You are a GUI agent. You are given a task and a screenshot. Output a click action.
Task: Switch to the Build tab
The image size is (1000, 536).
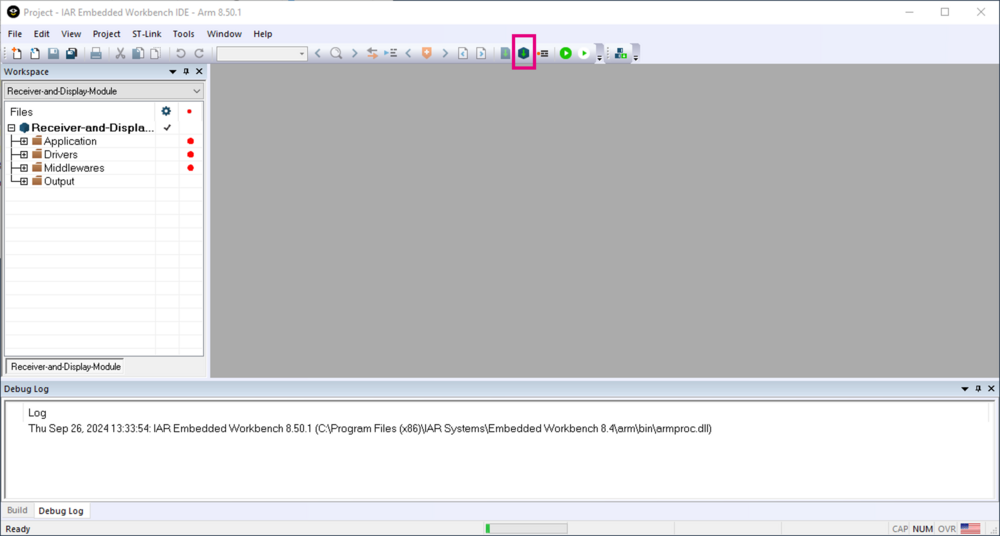coord(17,510)
